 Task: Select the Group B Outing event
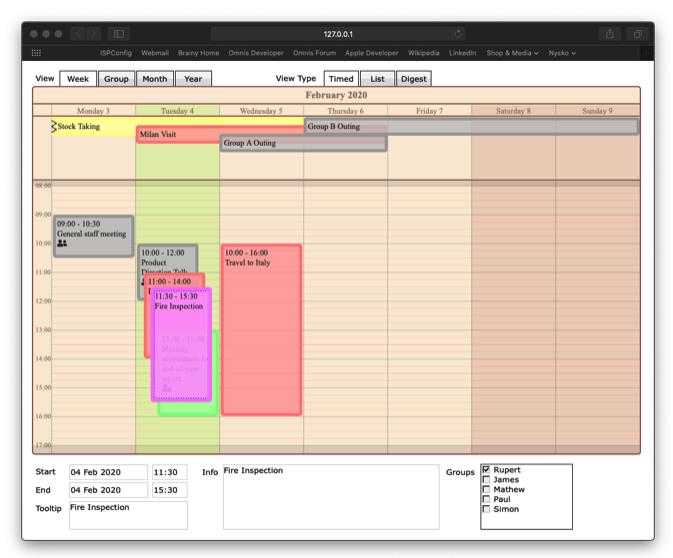click(471, 126)
